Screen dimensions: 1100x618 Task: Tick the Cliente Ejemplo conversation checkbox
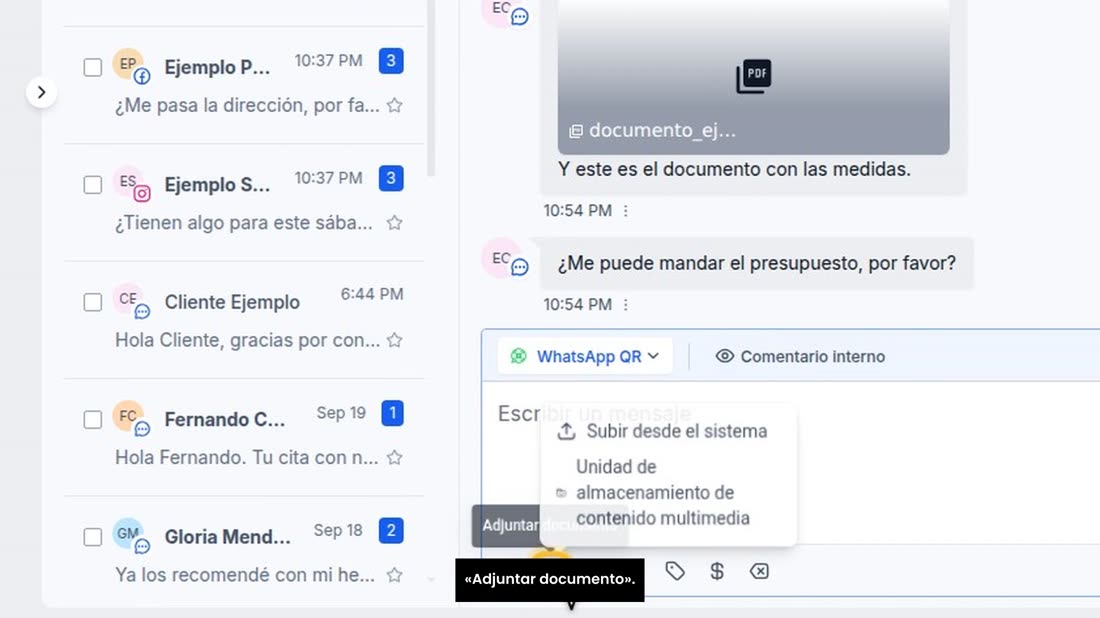(x=93, y=302)
